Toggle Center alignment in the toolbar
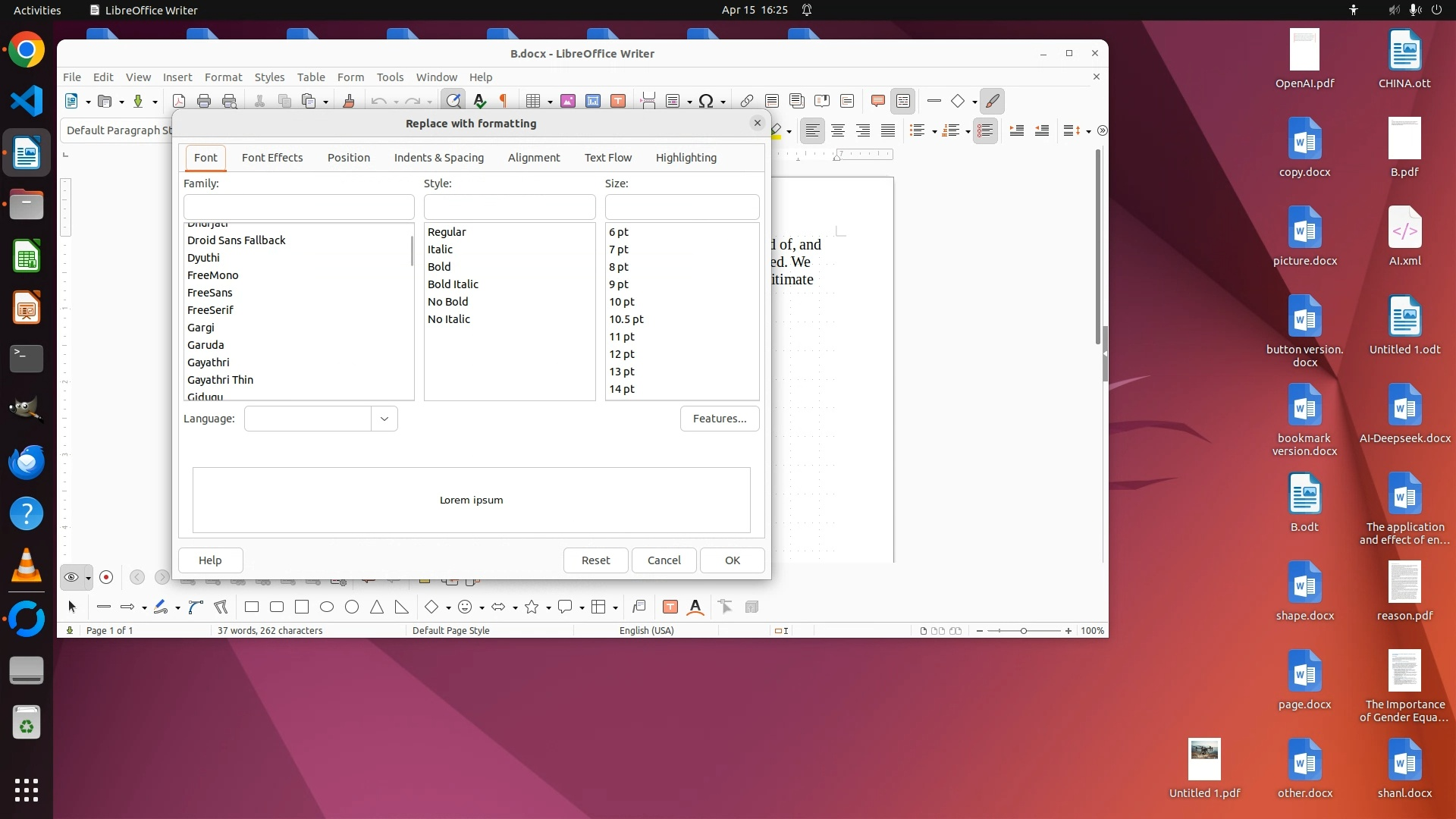The width and height of the screenshot is (1456, 819). click(838, 130)
